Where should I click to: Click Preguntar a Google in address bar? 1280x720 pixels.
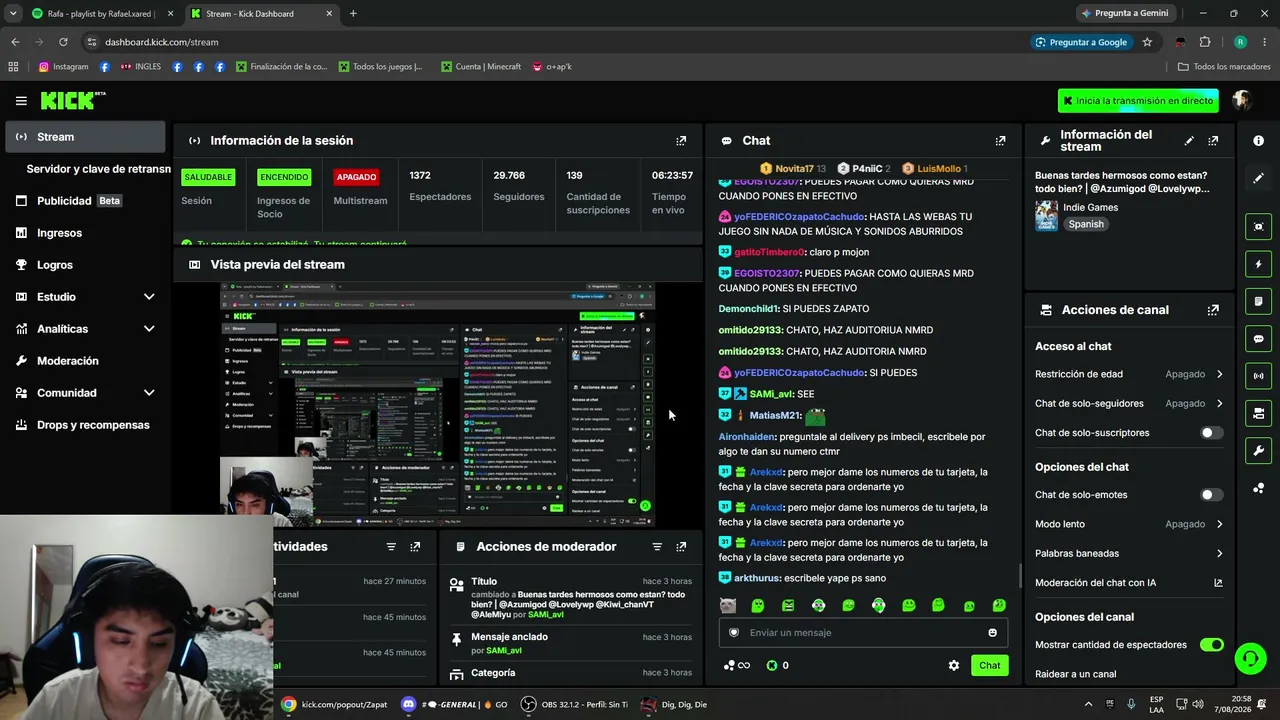[x=1080, y=42]
